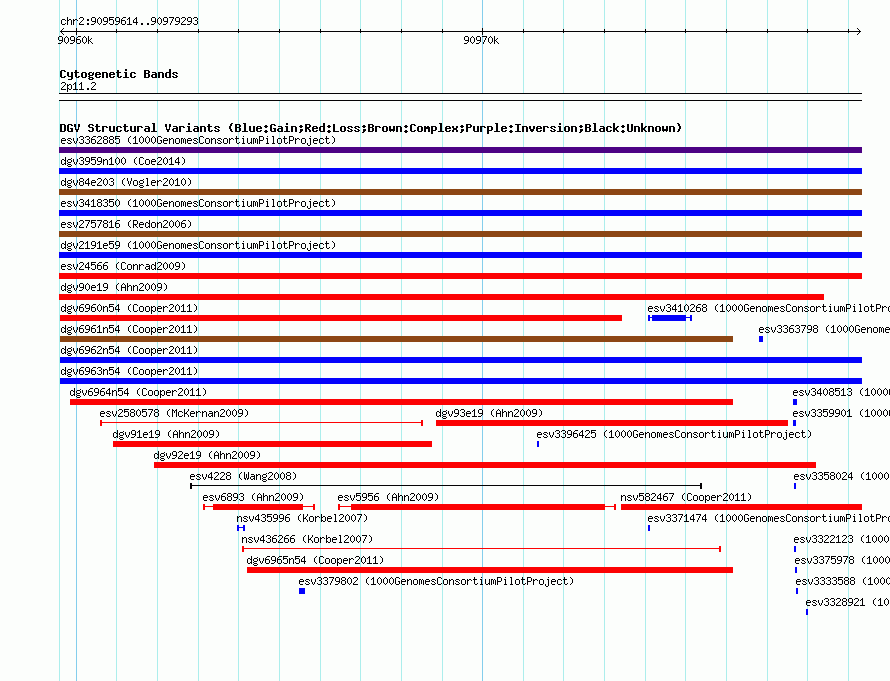Open dgv91e19 (Ahn2009) label
This screenshot has height=681, width=890.
166,434
